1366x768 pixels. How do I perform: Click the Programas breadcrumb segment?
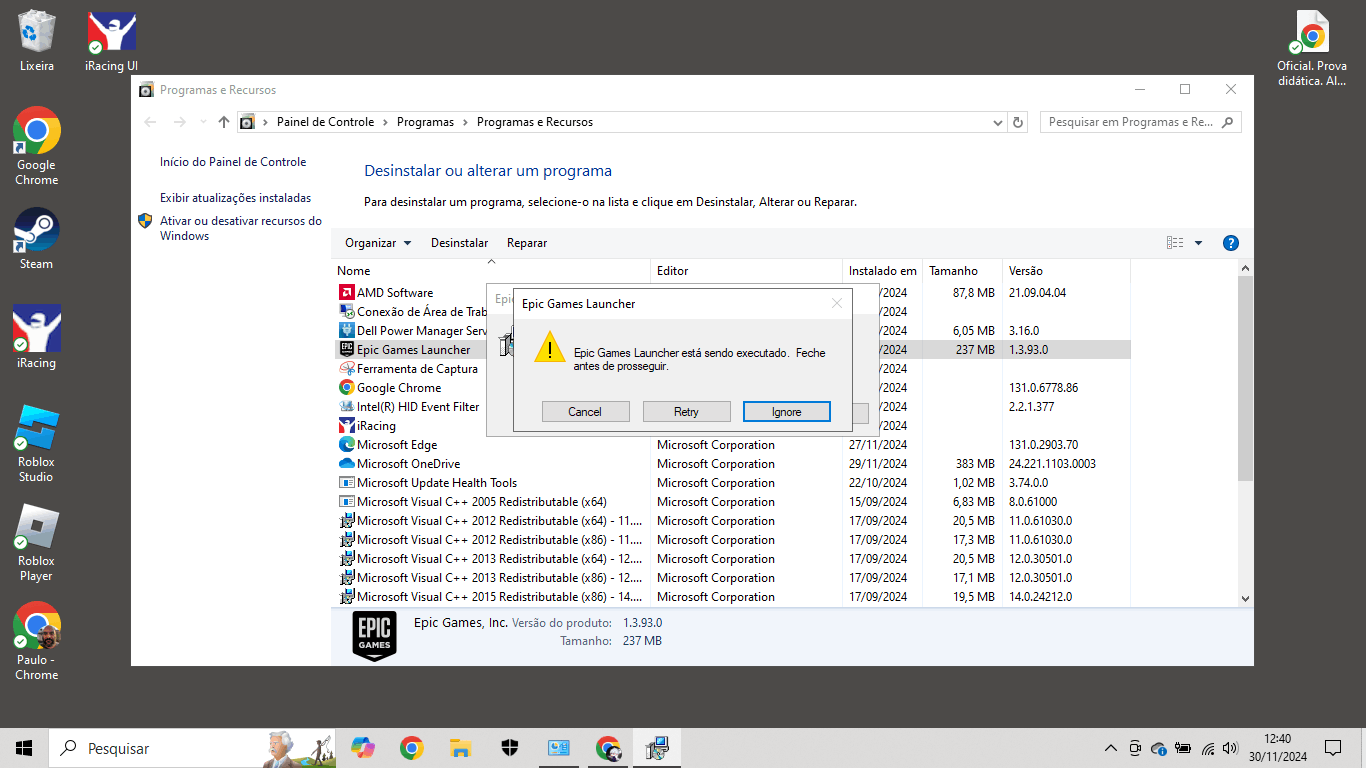(x=425, y=122)
